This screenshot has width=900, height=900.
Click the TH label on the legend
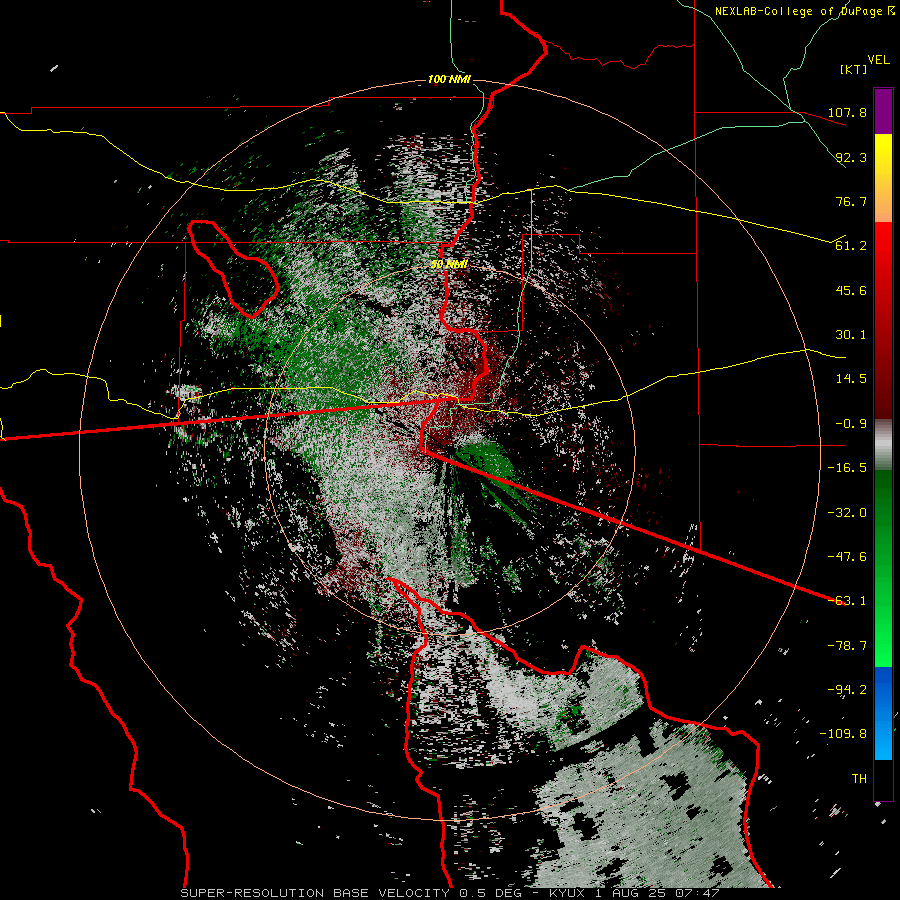click(859, 778)
